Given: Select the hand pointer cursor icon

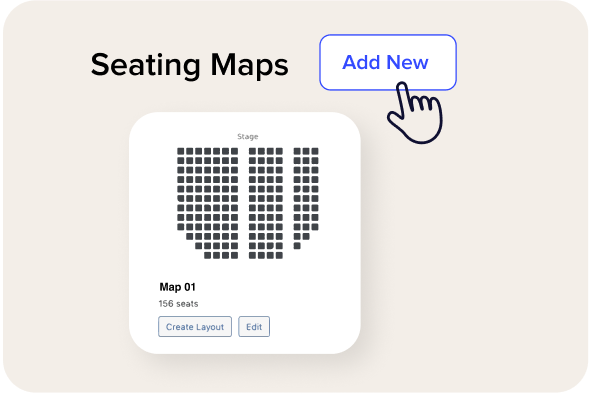Looking at the screenshot, I should [416, 113].
